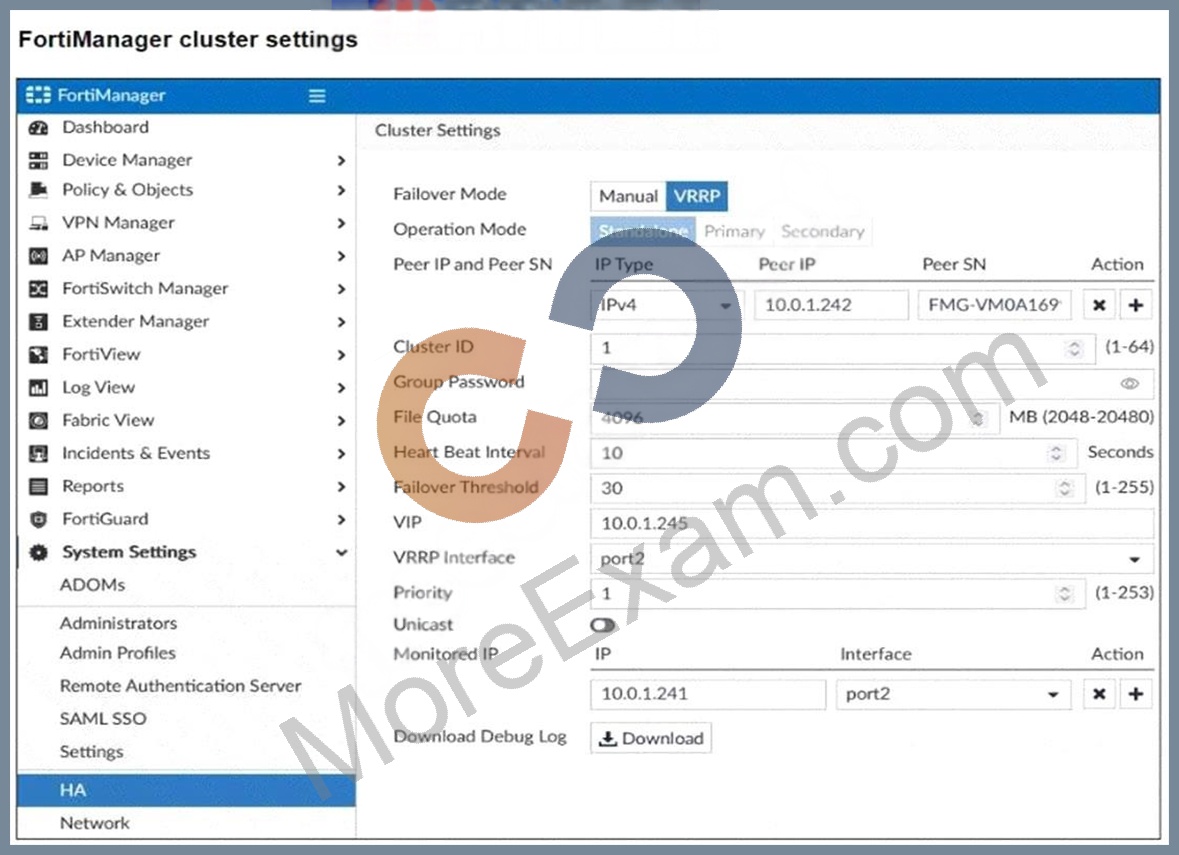Open the VRRP Interface port2 dropdown
Viewport: 1179px width, 855px height.
[872, 559]
